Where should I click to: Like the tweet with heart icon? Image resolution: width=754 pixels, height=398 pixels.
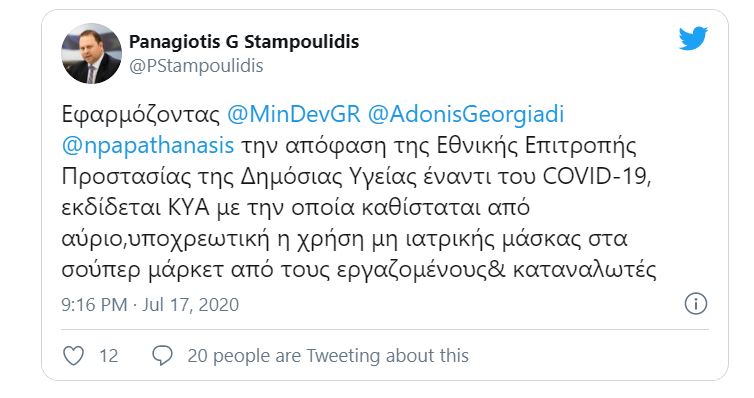click(74, 356)
